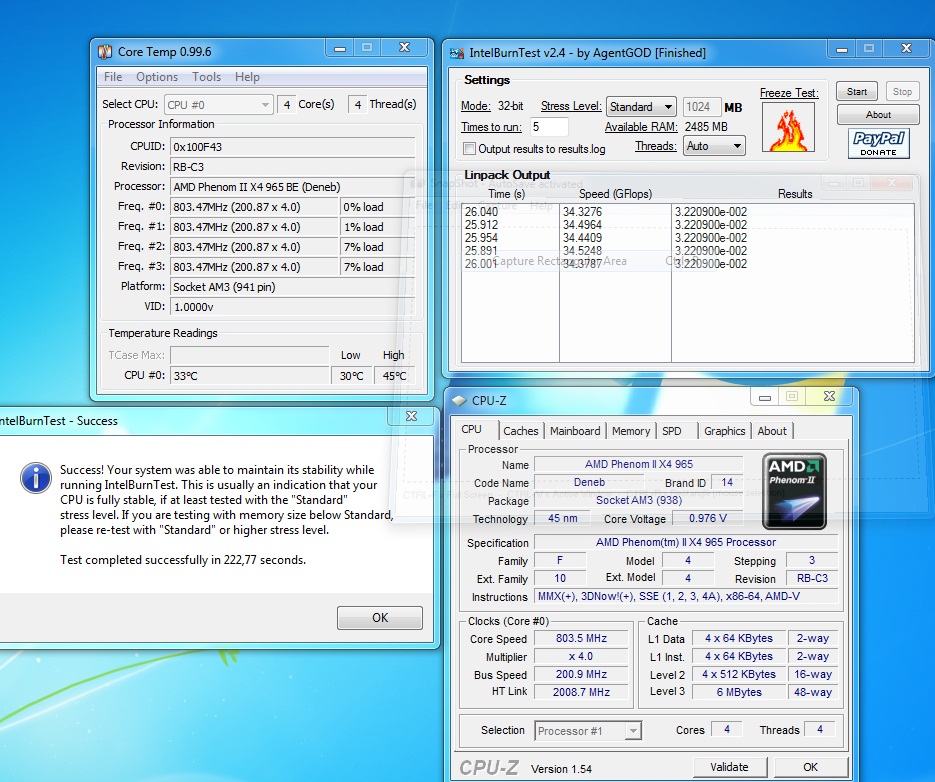The image size is (935, 782).
Task: Minimize the CPU-Z window
Action: pos(765,397)
